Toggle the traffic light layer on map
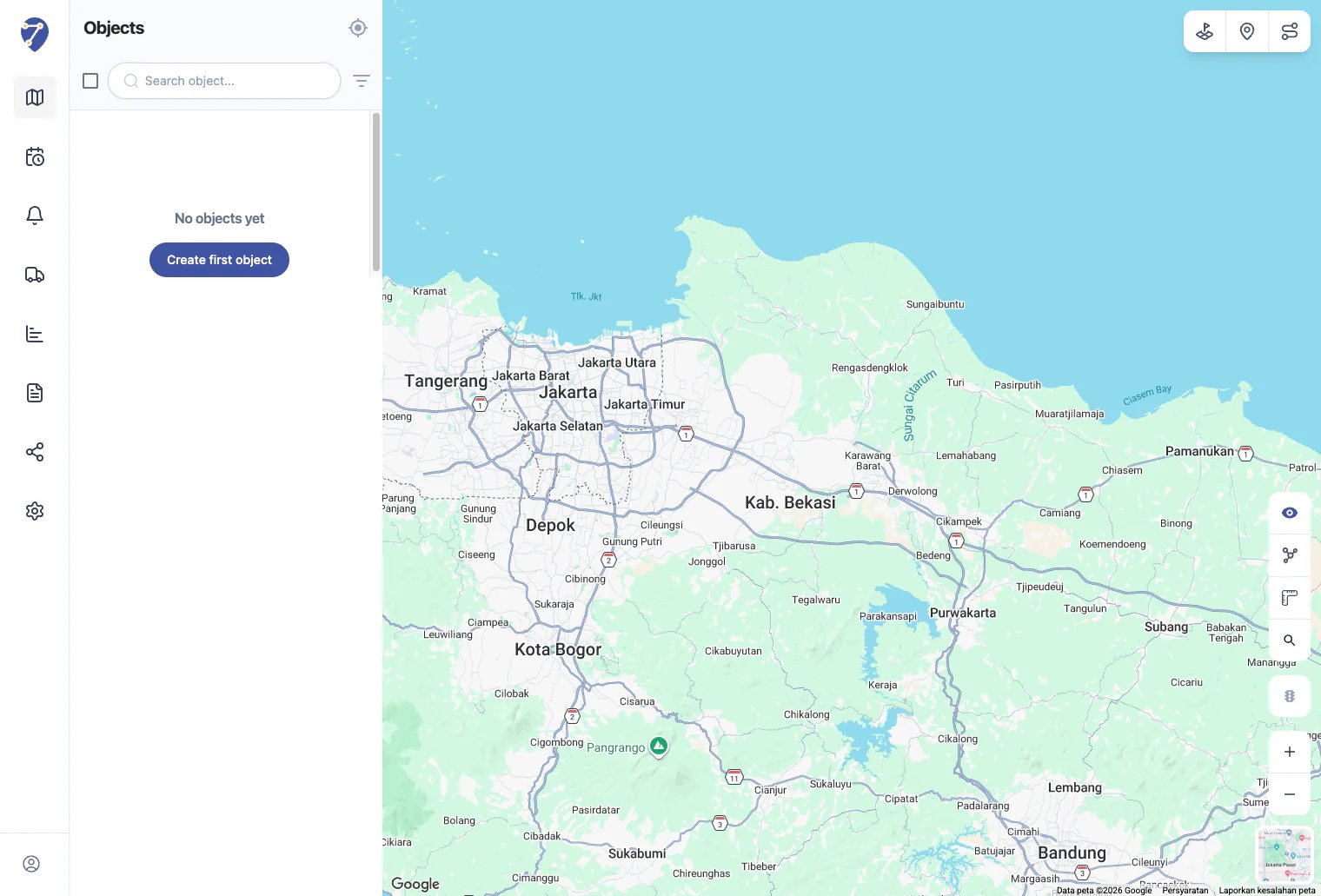Image resolution: width=1321 pixels, height=896 pixels. tap(1290, 696)
